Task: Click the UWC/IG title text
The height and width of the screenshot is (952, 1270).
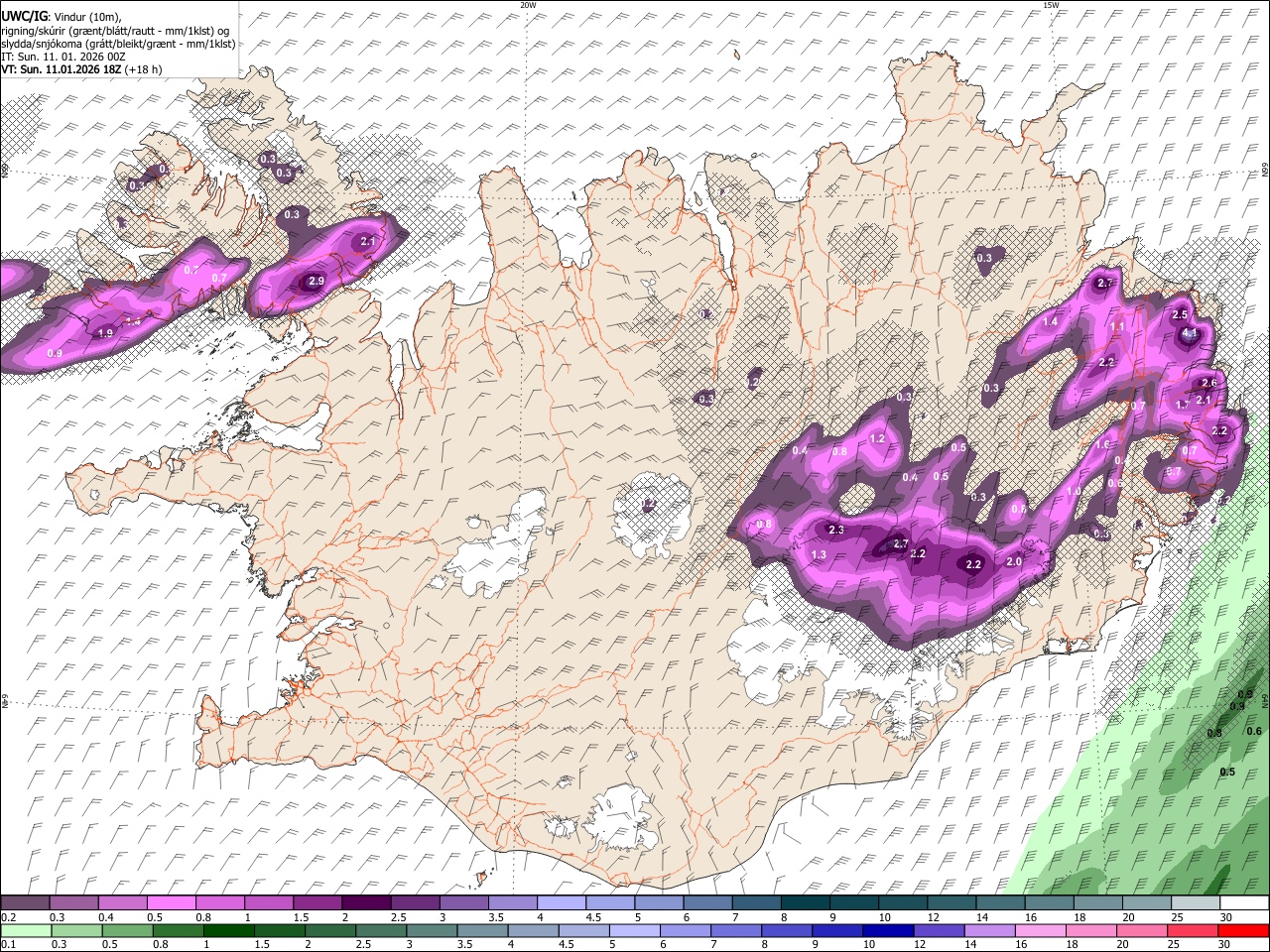Action: (x=24, y=15)
